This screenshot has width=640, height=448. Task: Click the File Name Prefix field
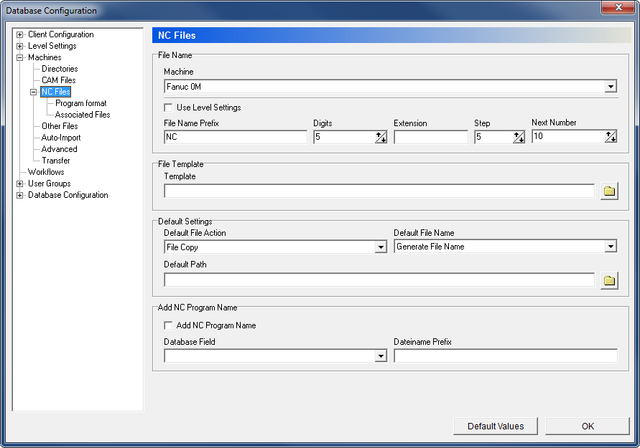click(x=236, y=137)
